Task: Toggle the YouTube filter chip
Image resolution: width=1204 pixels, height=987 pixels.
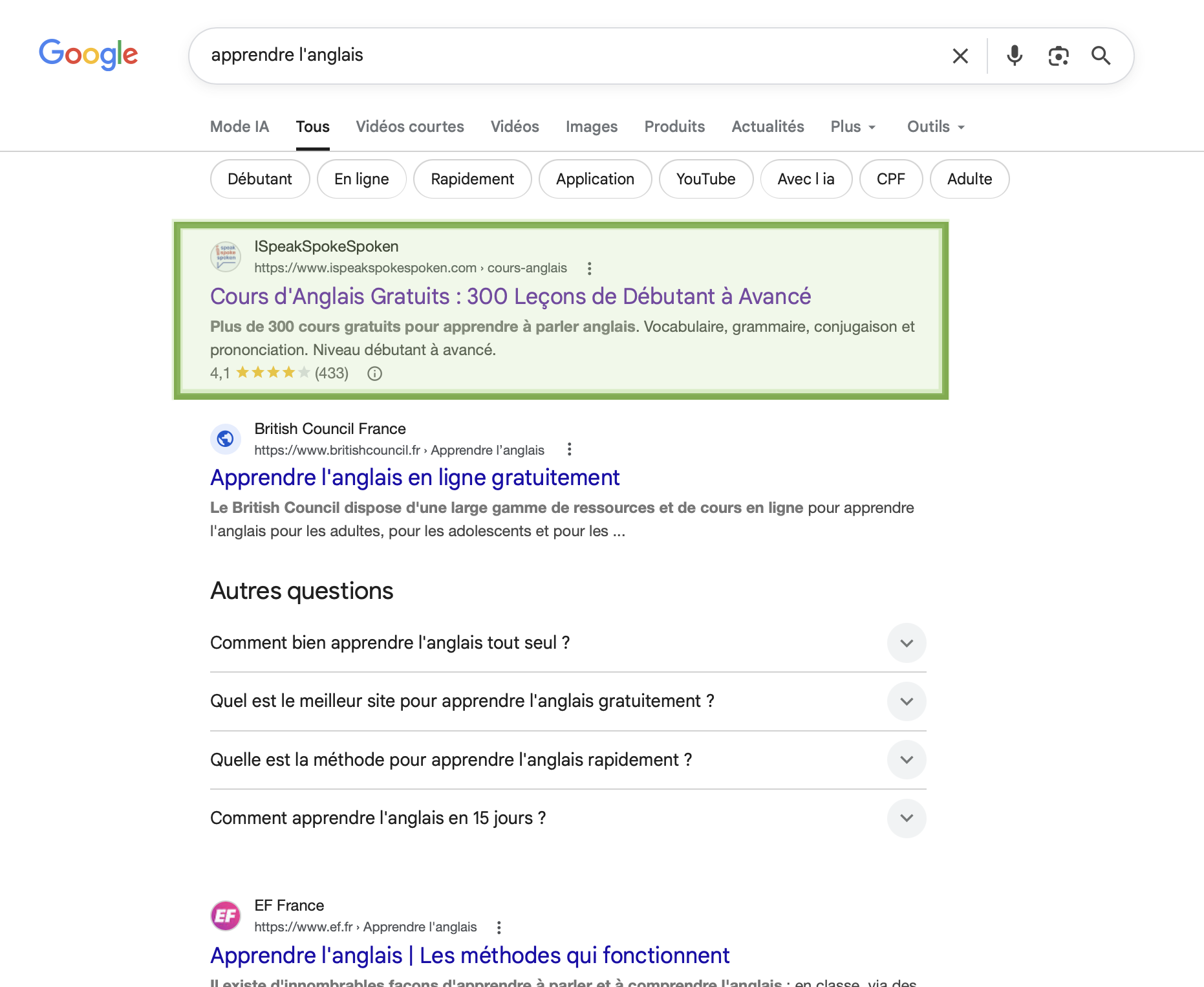Action: [705, 179]
